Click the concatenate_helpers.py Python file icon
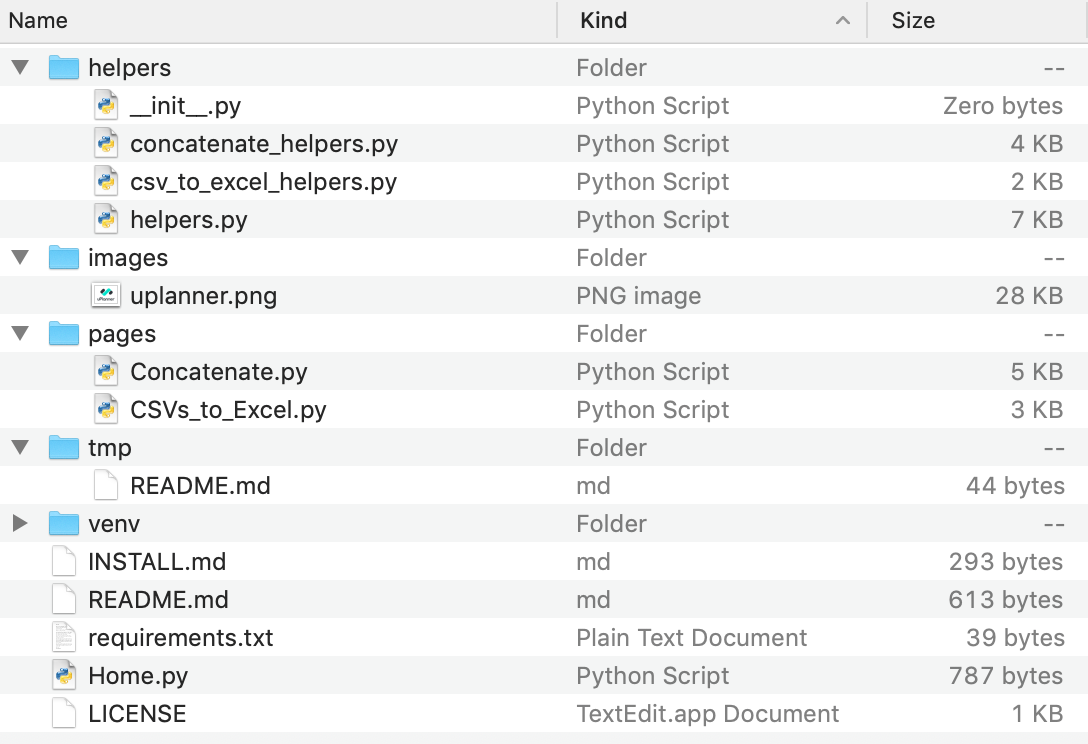Viewport: 1088px width, 744px height. click(106, 144)
